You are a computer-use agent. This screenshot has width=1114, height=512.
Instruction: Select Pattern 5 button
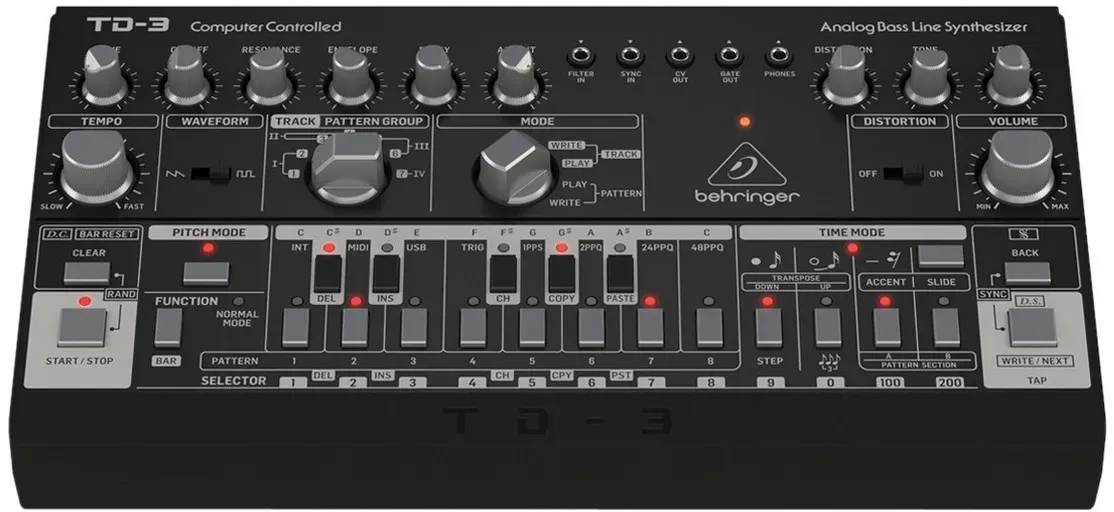(x=532, y=328)
